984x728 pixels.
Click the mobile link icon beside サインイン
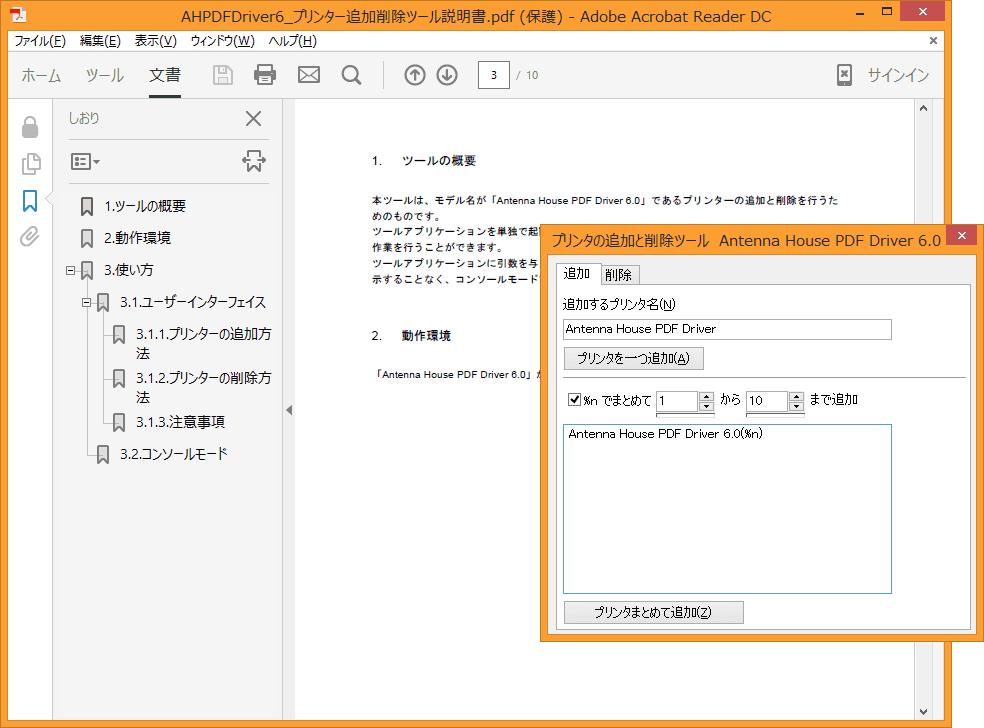click(844, 75)
